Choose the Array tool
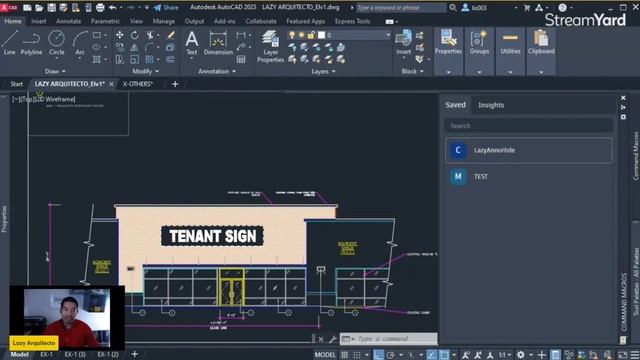 (x=149, y=60)
